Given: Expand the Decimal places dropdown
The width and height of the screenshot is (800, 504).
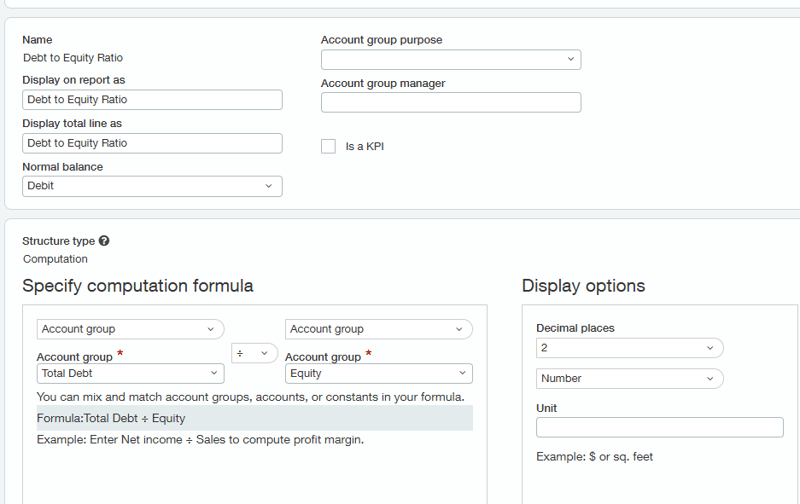Looking at the screenshot, I should point(629,348).
